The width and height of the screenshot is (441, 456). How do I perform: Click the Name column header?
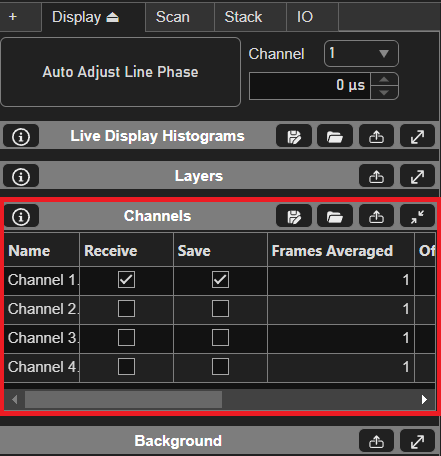click(x=42, y=250)
